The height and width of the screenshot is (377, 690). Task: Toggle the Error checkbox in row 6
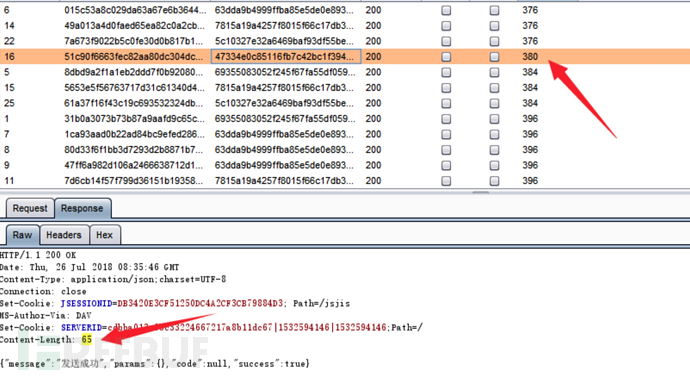[x=446, y=10]
